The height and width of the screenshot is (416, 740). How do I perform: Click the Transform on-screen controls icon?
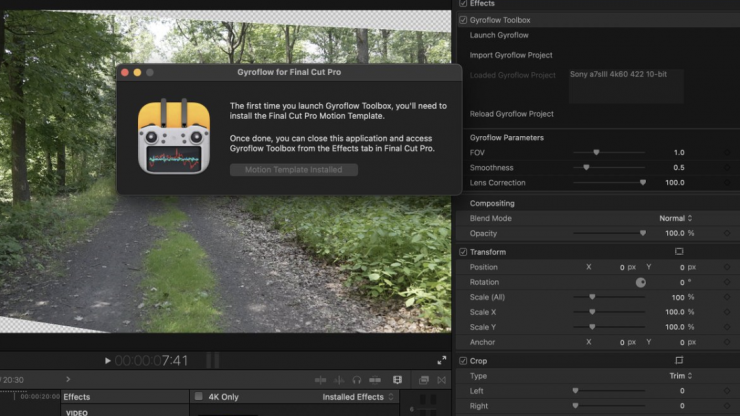point(679,252)
